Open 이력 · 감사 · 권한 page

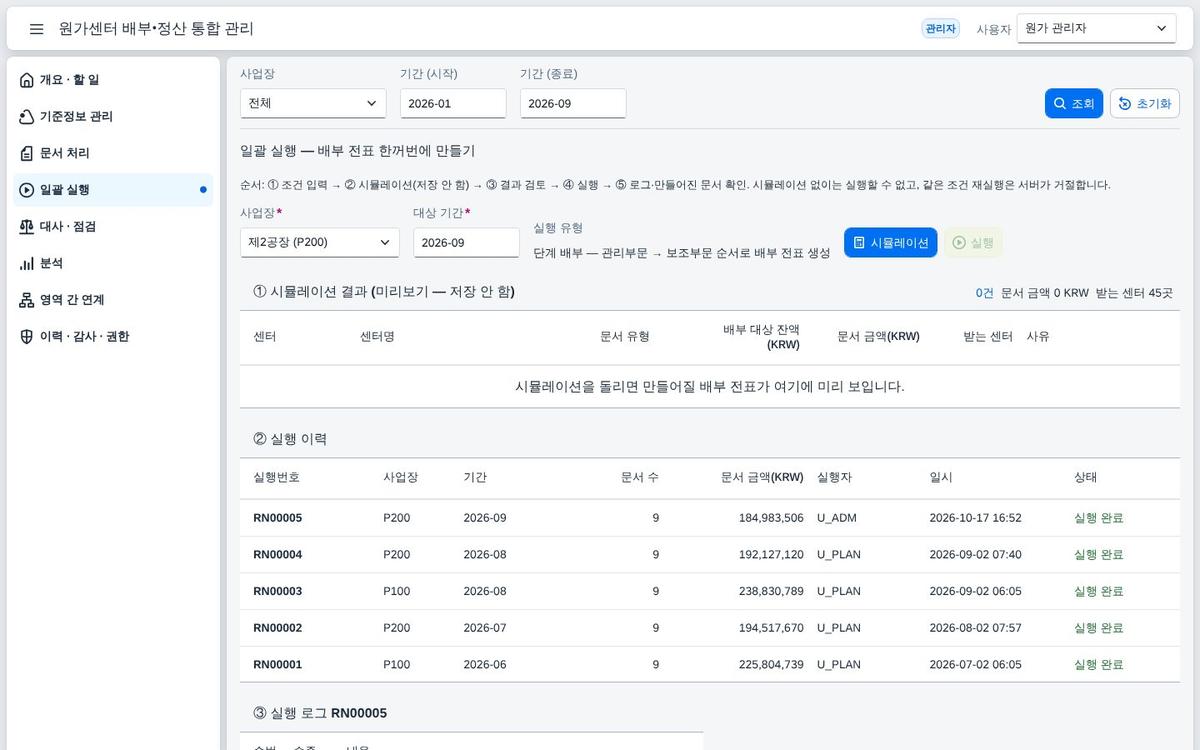[113, 337]
